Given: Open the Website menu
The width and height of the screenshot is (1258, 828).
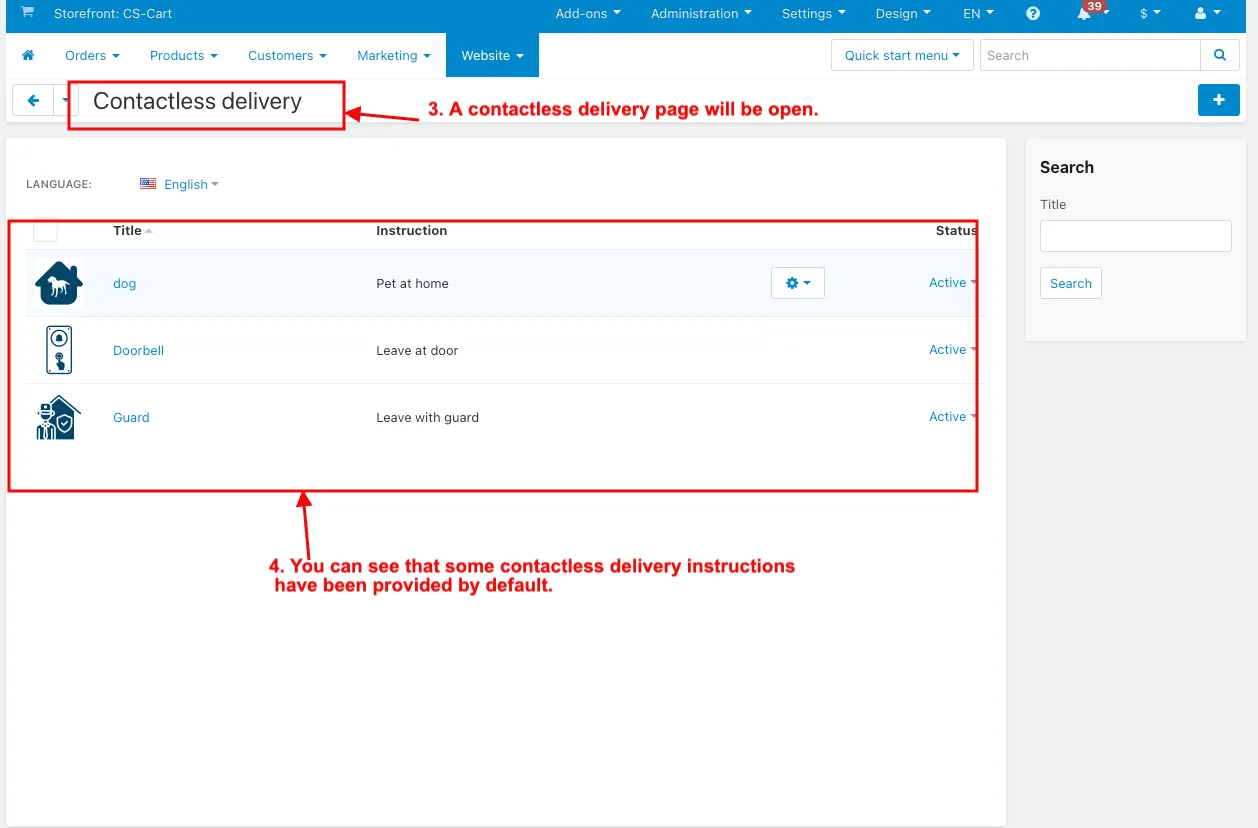Looking at the screenshot, I should [x=492, y=55].
